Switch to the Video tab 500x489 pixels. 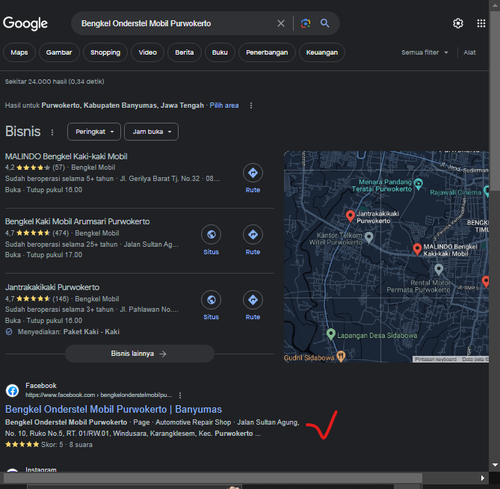[148, 52]
